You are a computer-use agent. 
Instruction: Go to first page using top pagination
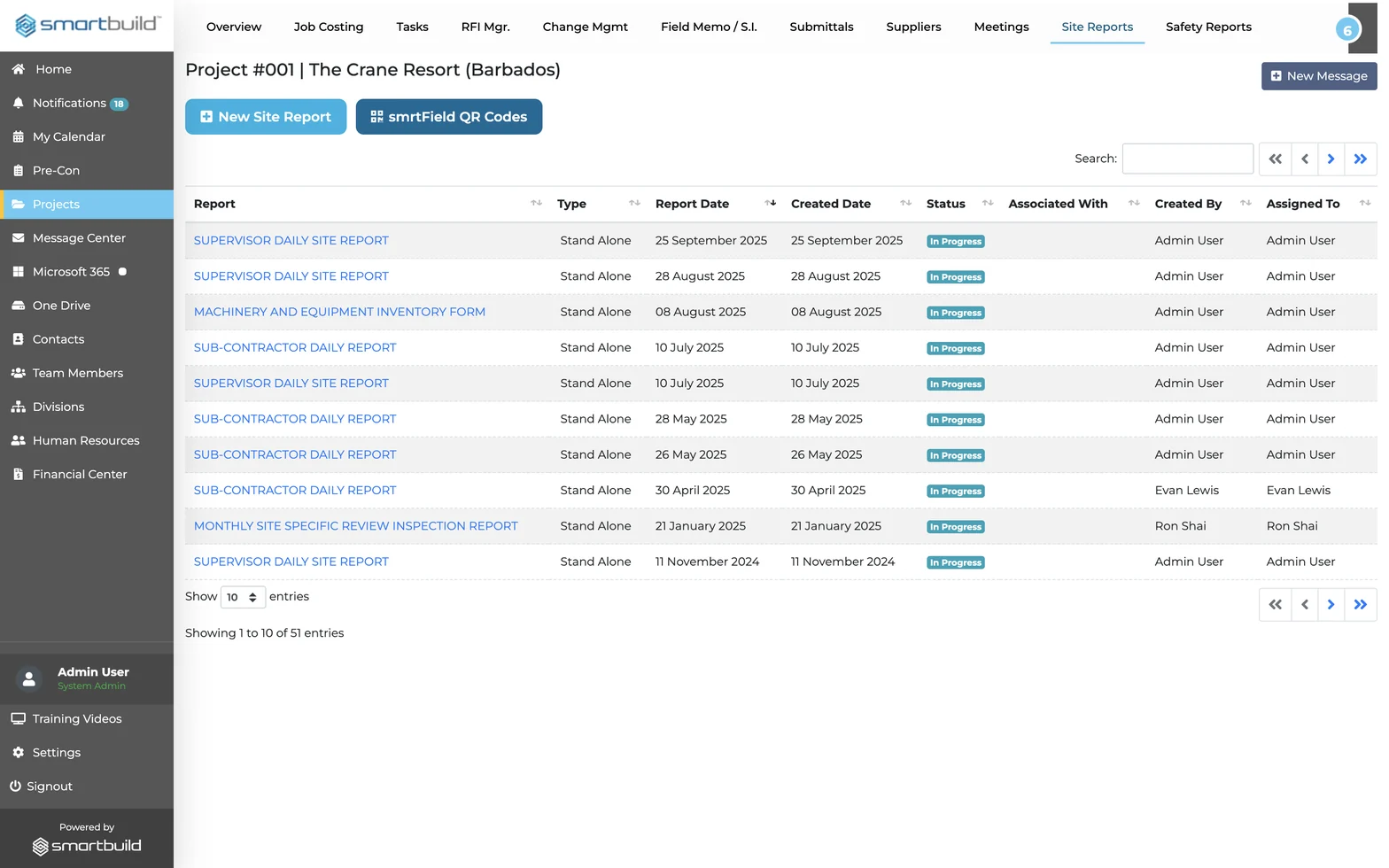(x=1276, y=159)
